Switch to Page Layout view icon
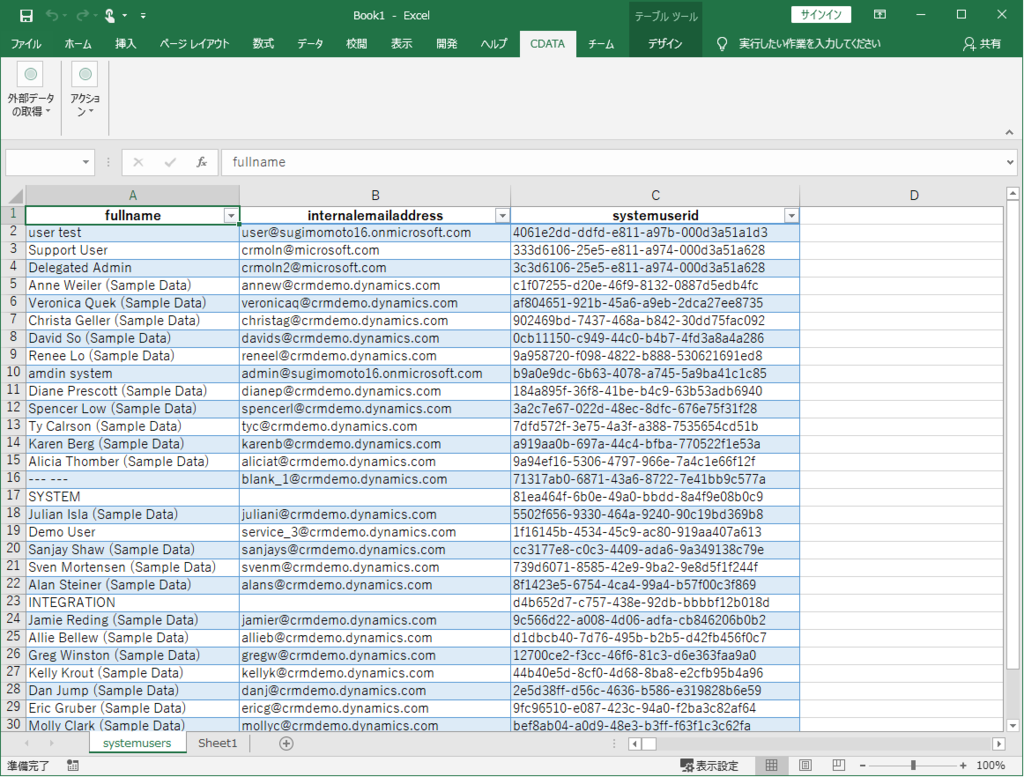Image resolution: width=1024 pixels, height=777 pixels. (805, 765)
